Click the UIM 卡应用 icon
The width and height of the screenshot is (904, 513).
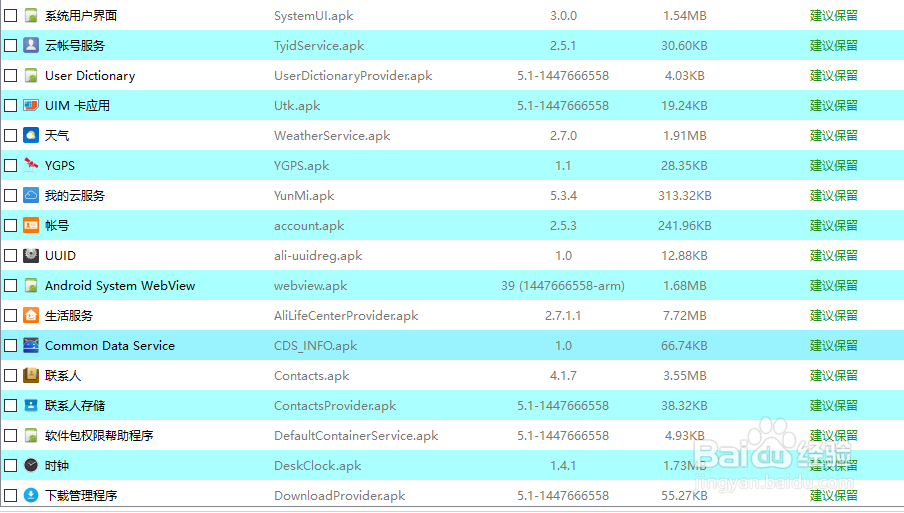coord(31,105)
